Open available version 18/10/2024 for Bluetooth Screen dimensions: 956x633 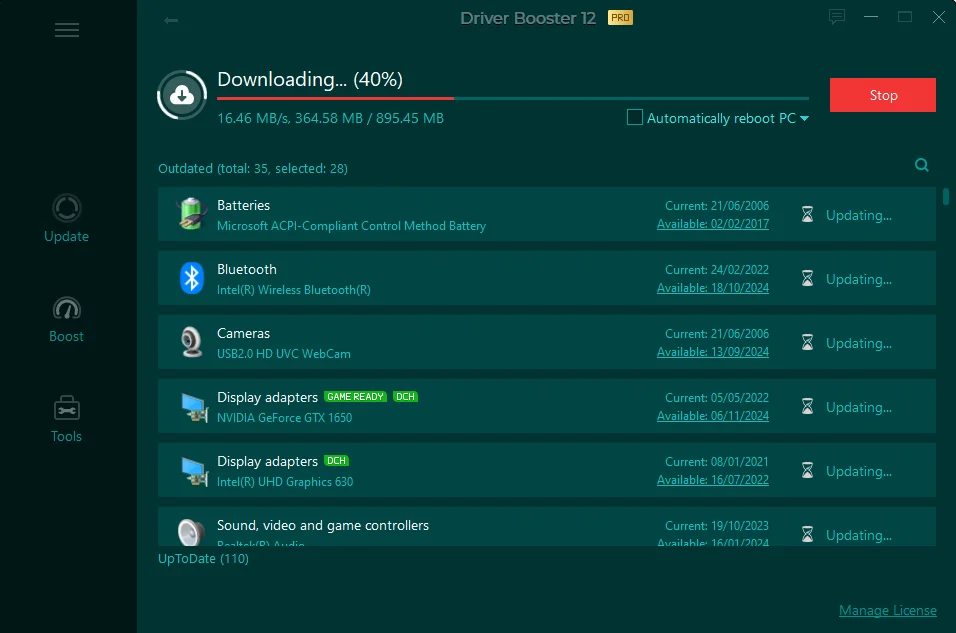pyautogui.click(x=712, y=288)
